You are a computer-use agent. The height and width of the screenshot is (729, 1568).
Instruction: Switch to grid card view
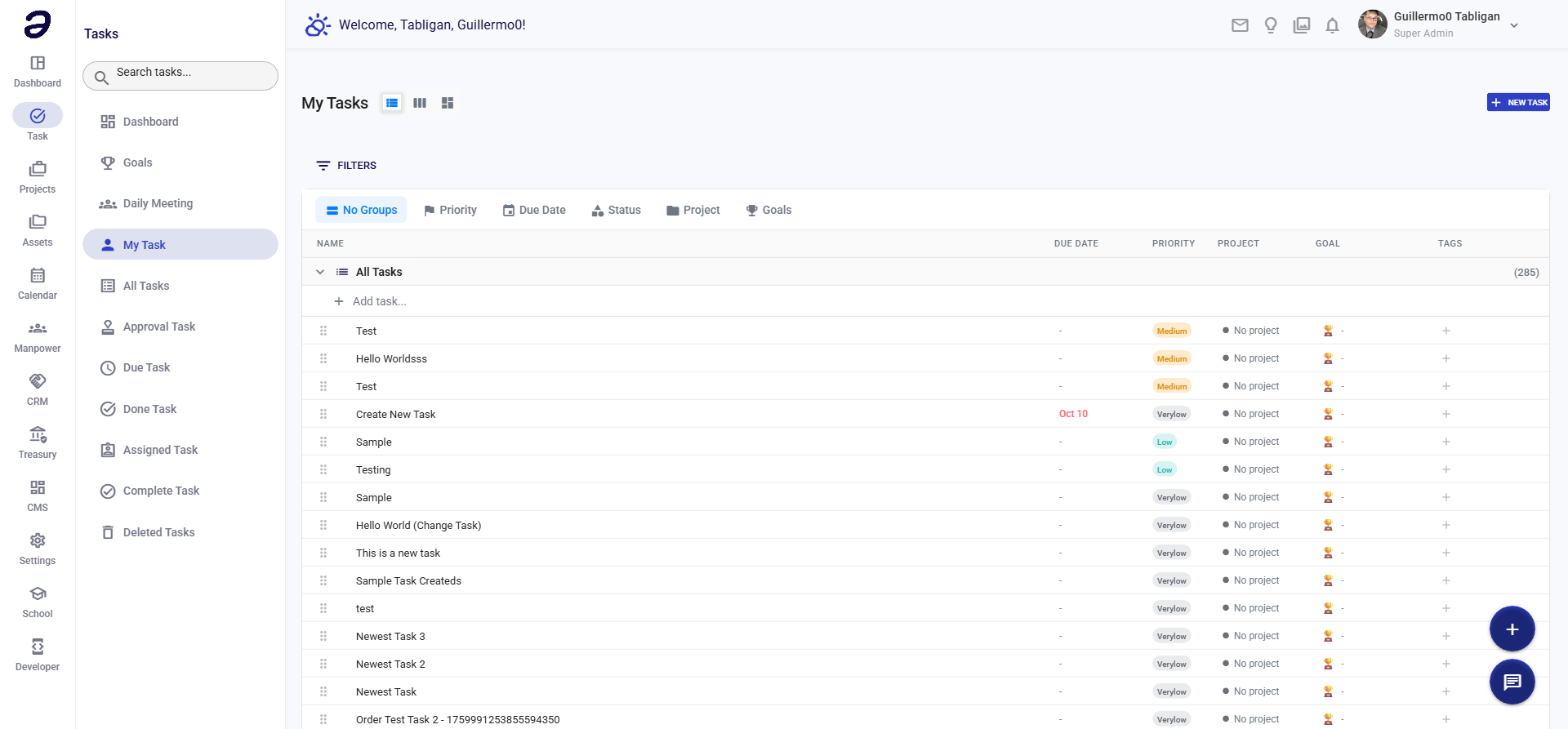coord(448,103)
